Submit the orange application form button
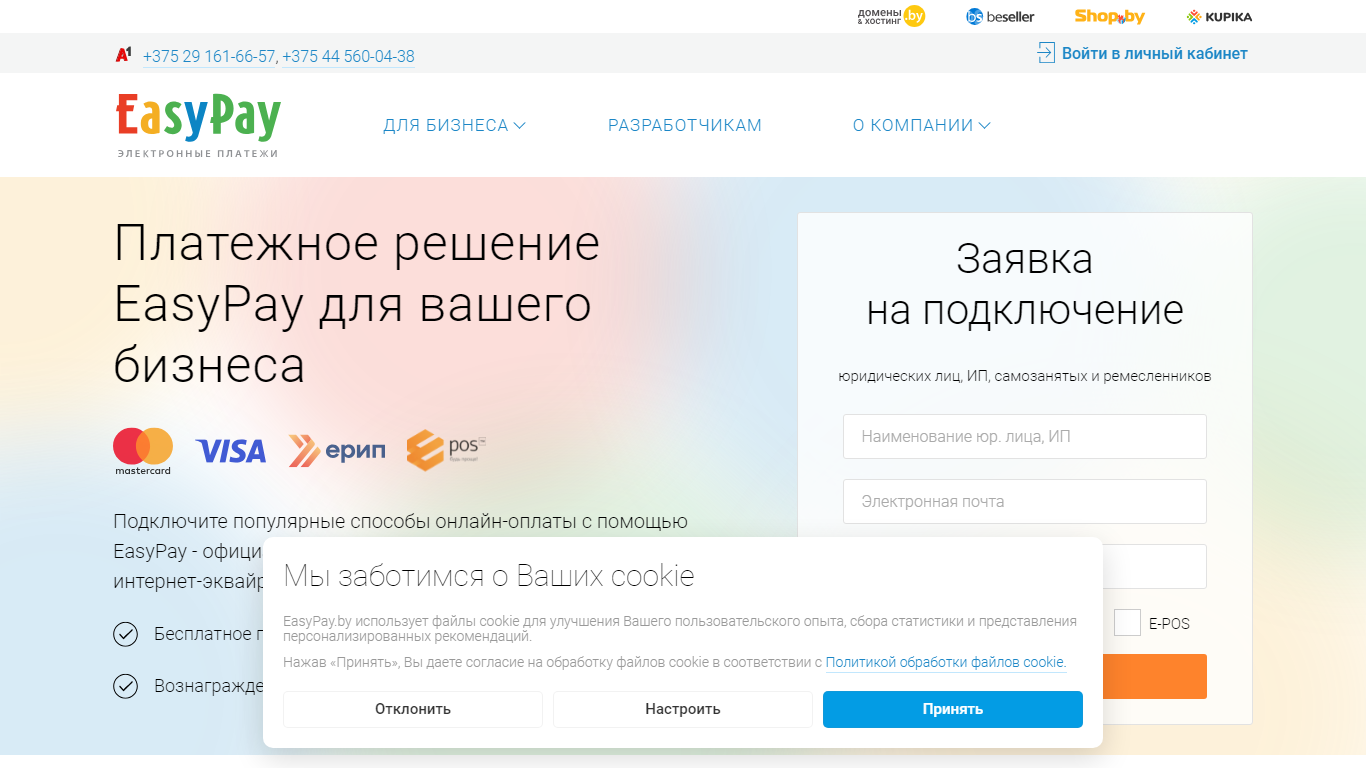The height and width of the screenshot is (768, 1366). click(1155, 676)
